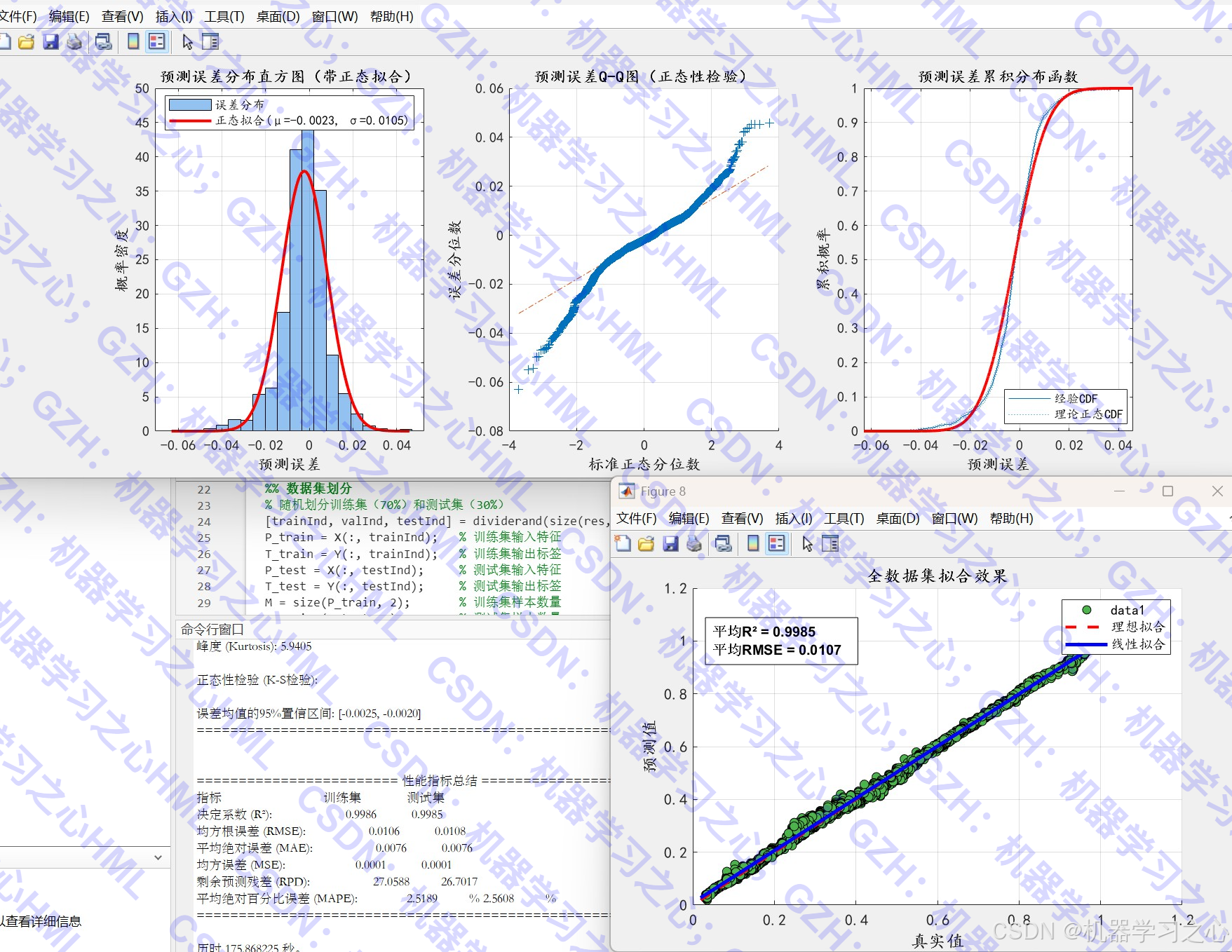Open 桌面(D) menu in the top figure window

(278, 16)
